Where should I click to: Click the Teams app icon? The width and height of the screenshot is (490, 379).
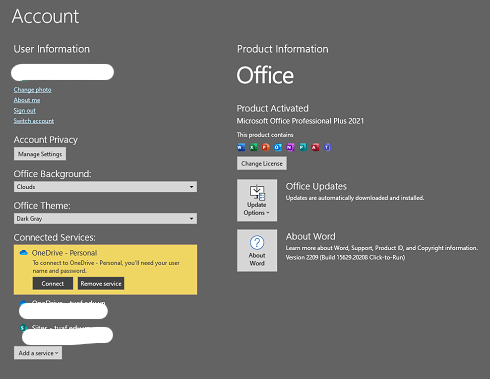[x=327, y=147]
